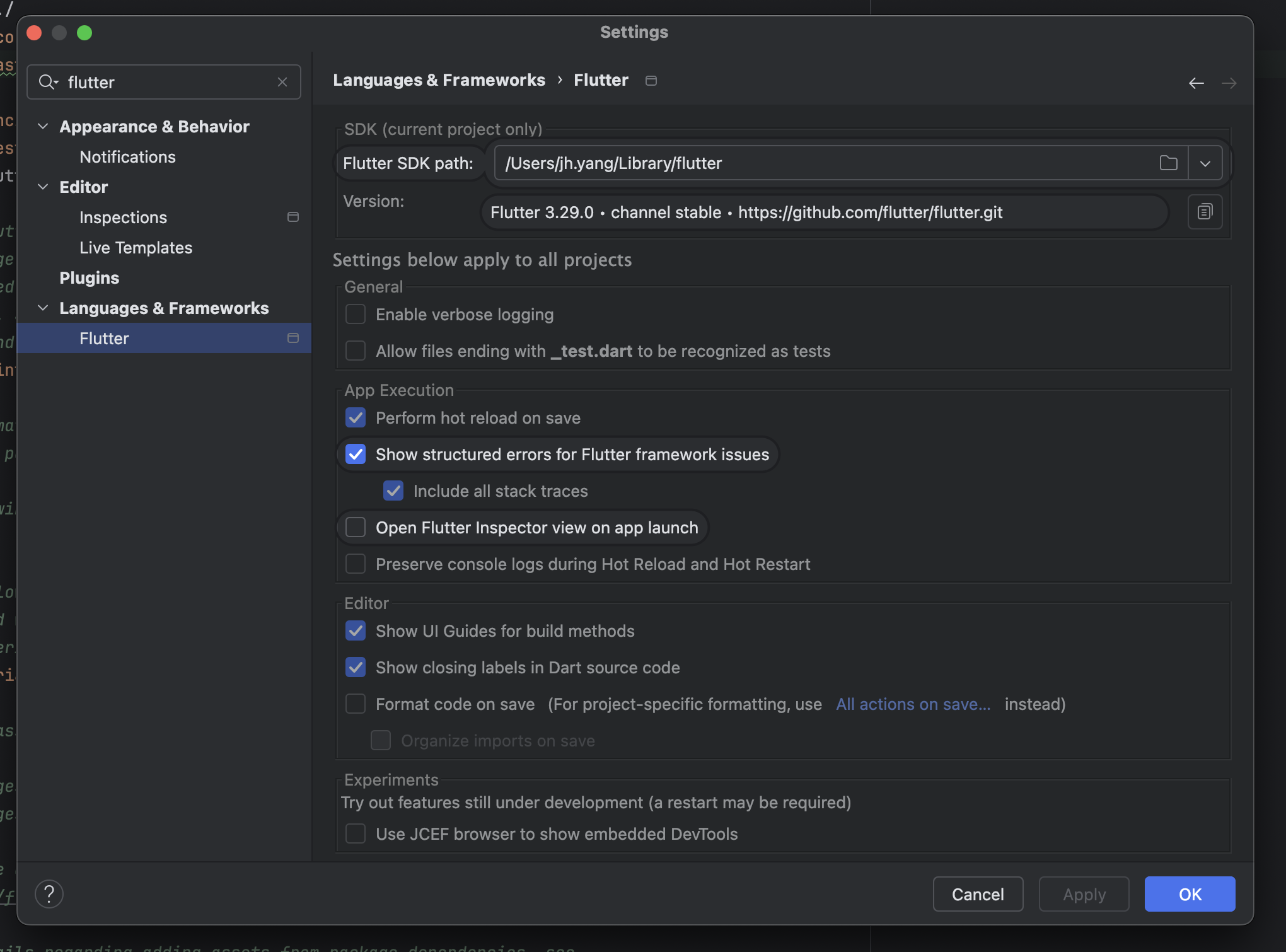Toggle Organize imports on save checkbox
This screenshot has width=1286, height=952.
pyautogui.click(x=381, y=740)
